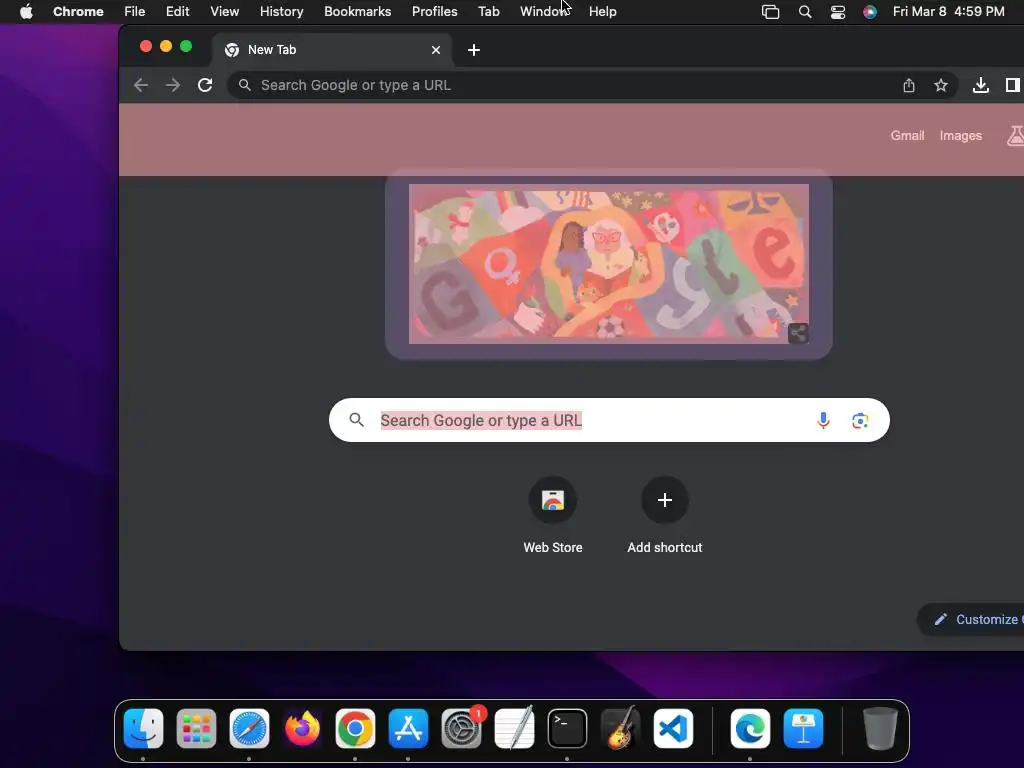Click the Google Doodle image

(x=609, y=264)
